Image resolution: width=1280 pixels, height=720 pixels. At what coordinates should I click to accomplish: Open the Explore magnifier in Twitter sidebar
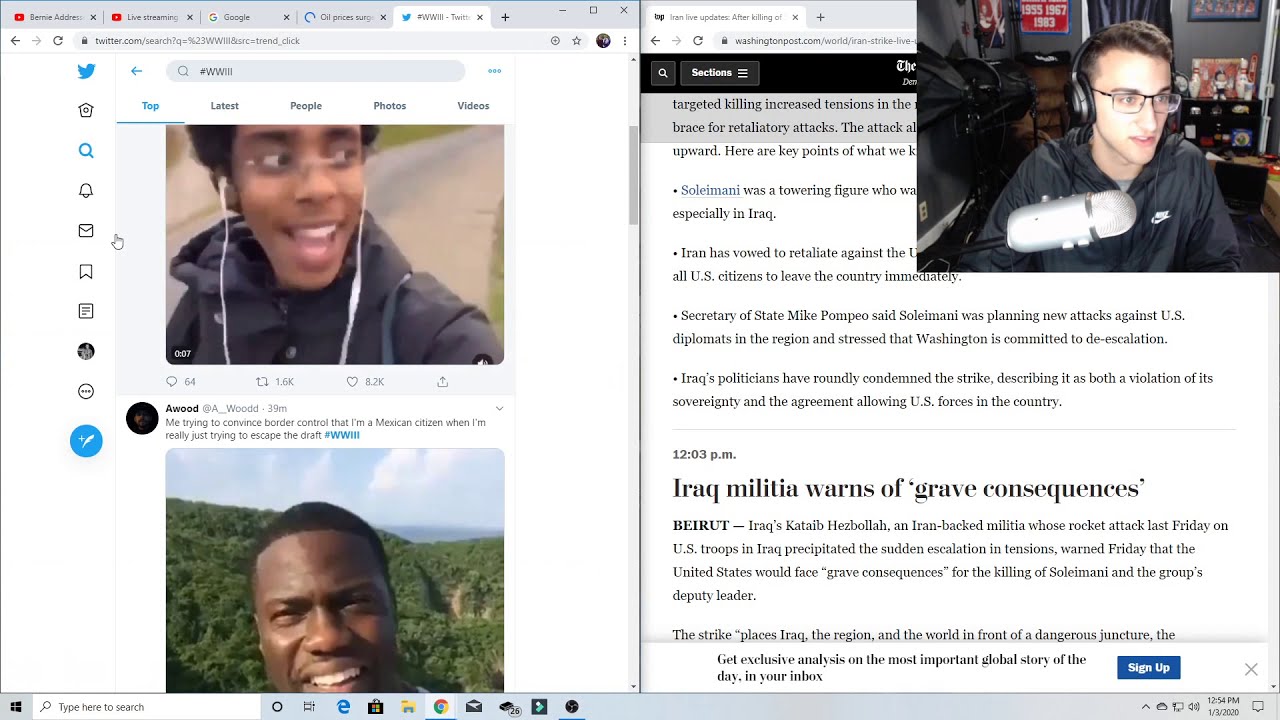tap(86, 151)
